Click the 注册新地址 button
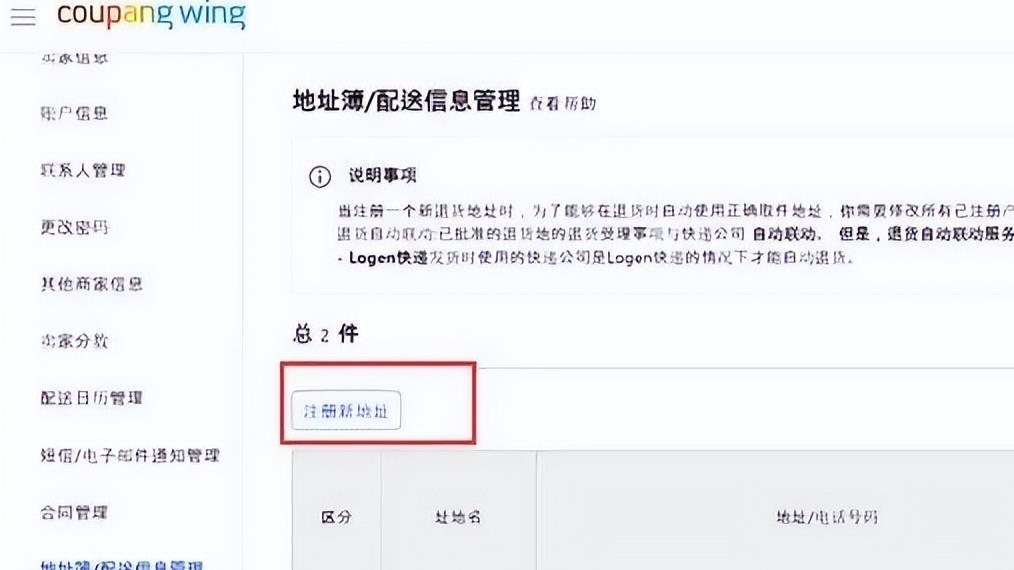This screenshot has height=570, width=1014. (x=346, y=411)
